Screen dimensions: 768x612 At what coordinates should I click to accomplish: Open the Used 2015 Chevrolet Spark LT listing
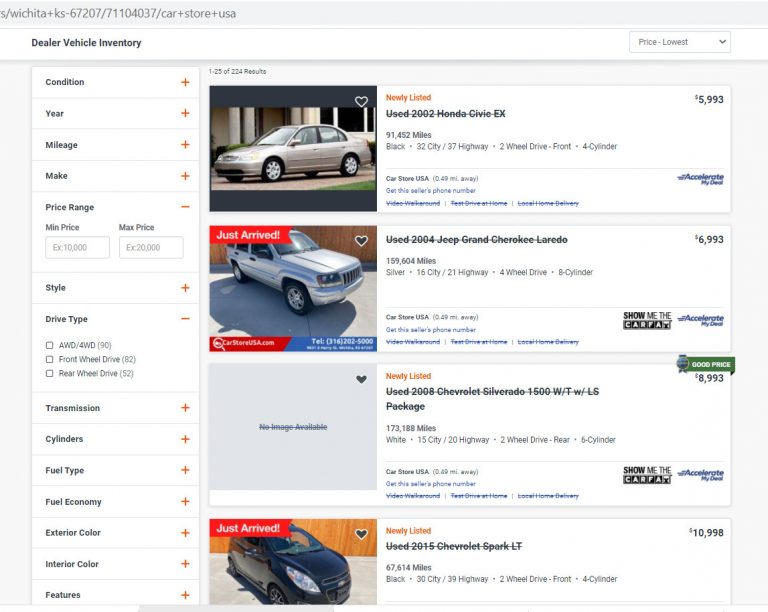454,546
